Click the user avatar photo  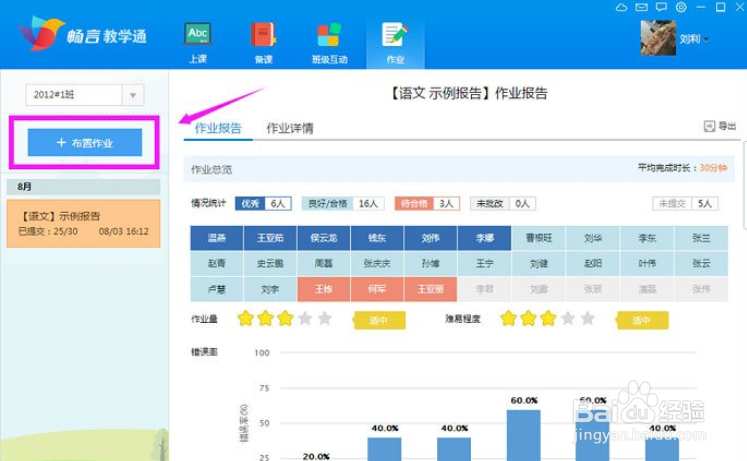click(658, 38)
